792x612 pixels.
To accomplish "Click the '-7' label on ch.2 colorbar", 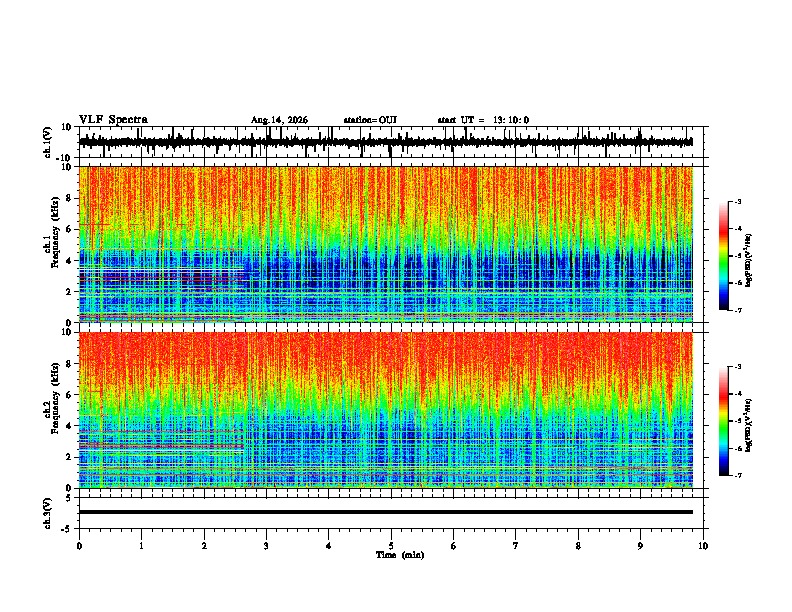I will tap(738, 475).
